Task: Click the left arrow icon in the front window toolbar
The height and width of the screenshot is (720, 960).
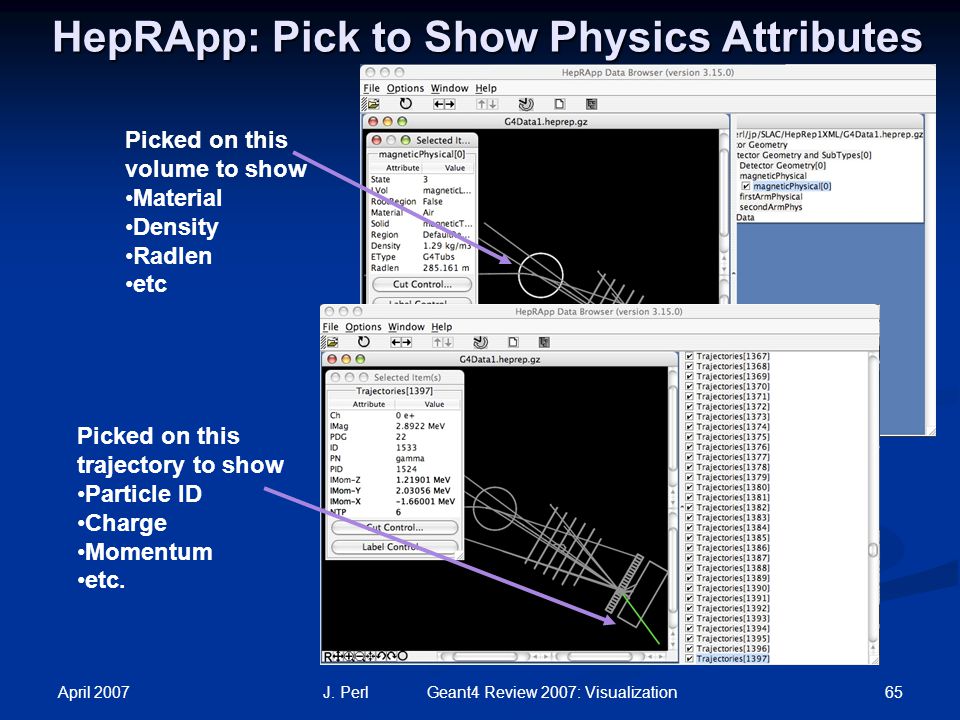Action: coord(396,342)
